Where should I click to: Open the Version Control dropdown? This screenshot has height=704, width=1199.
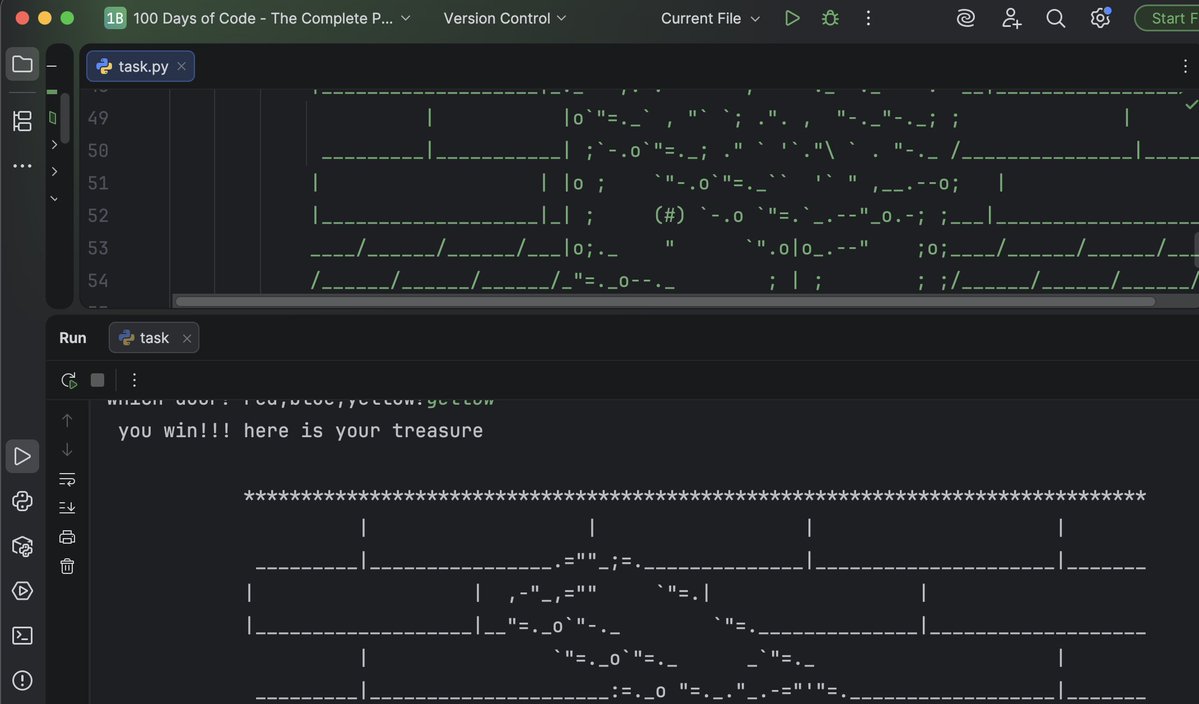[505, 18]
